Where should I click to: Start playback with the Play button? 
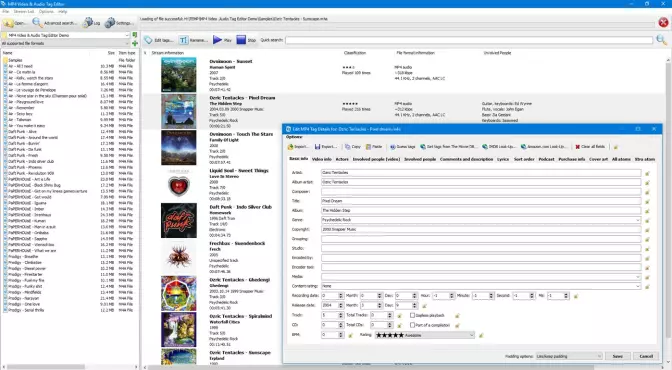[x=222, y=40]
